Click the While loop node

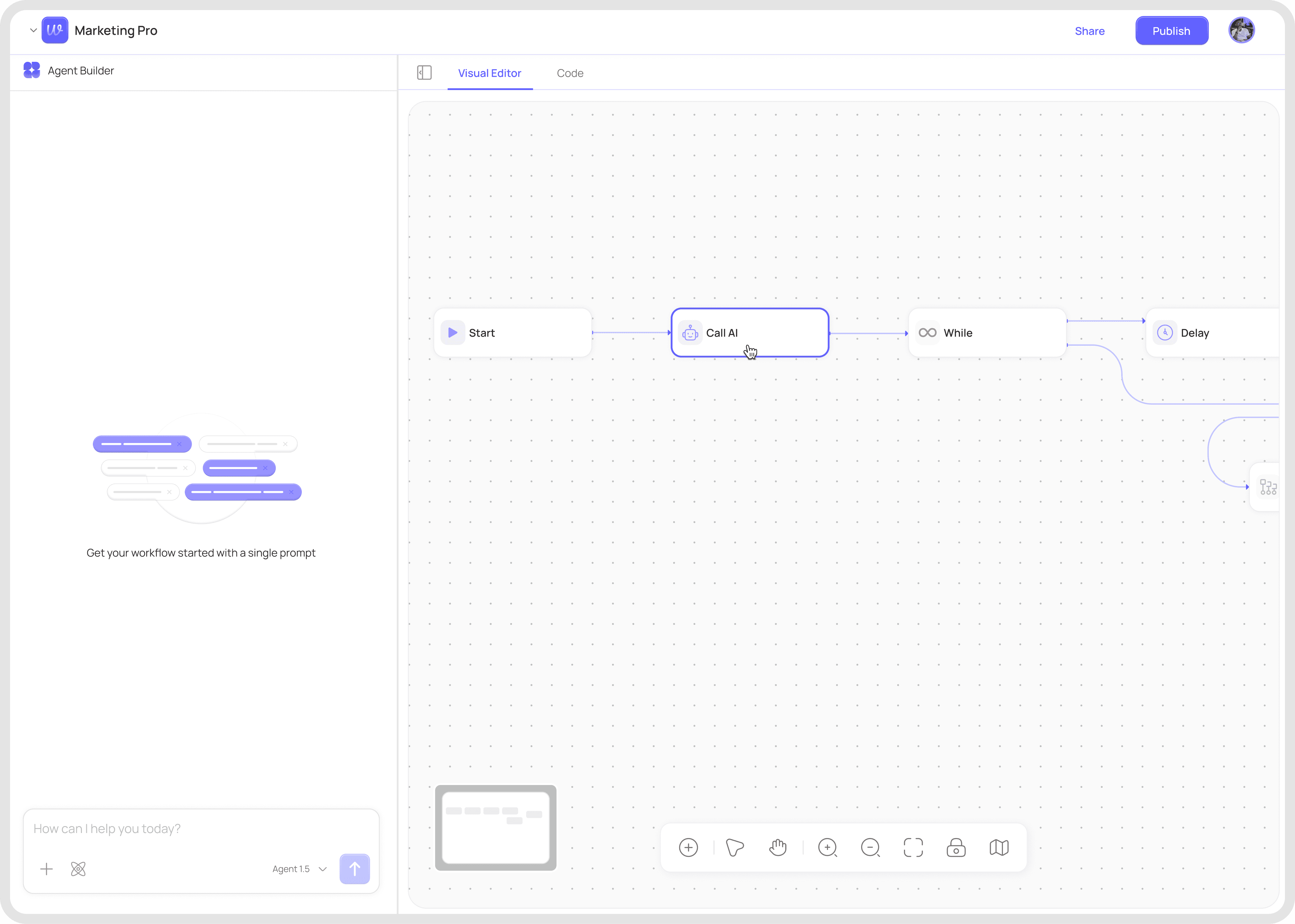point(987,333)
